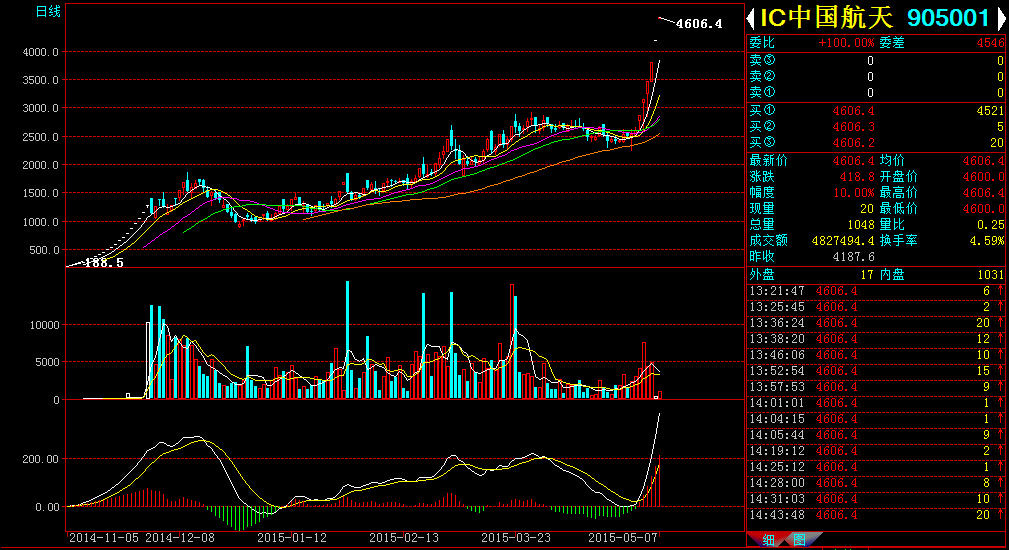Screen dimensions: 1009x550
Task: Select the 卖③ ask row
Action: point(876,60)
